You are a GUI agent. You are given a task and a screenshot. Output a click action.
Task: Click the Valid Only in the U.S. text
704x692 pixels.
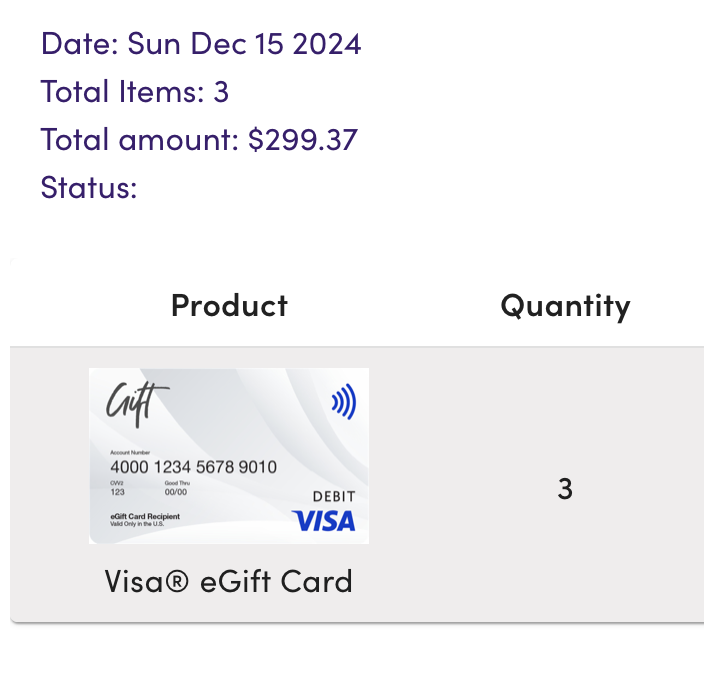[x=137, y=524]
